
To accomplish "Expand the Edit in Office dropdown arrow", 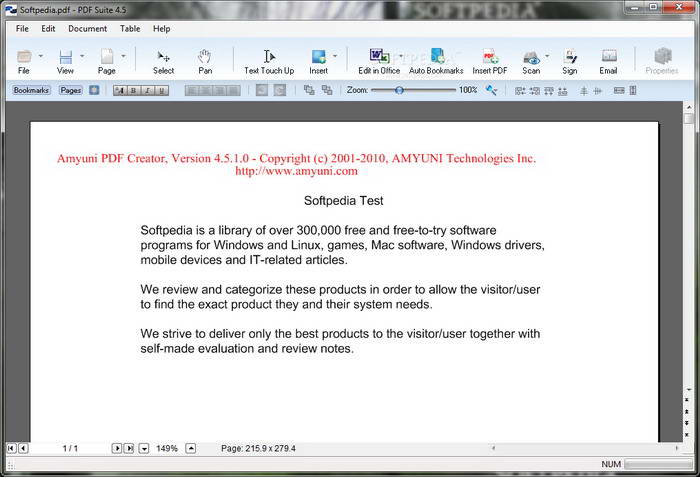I will pos(401,56).
